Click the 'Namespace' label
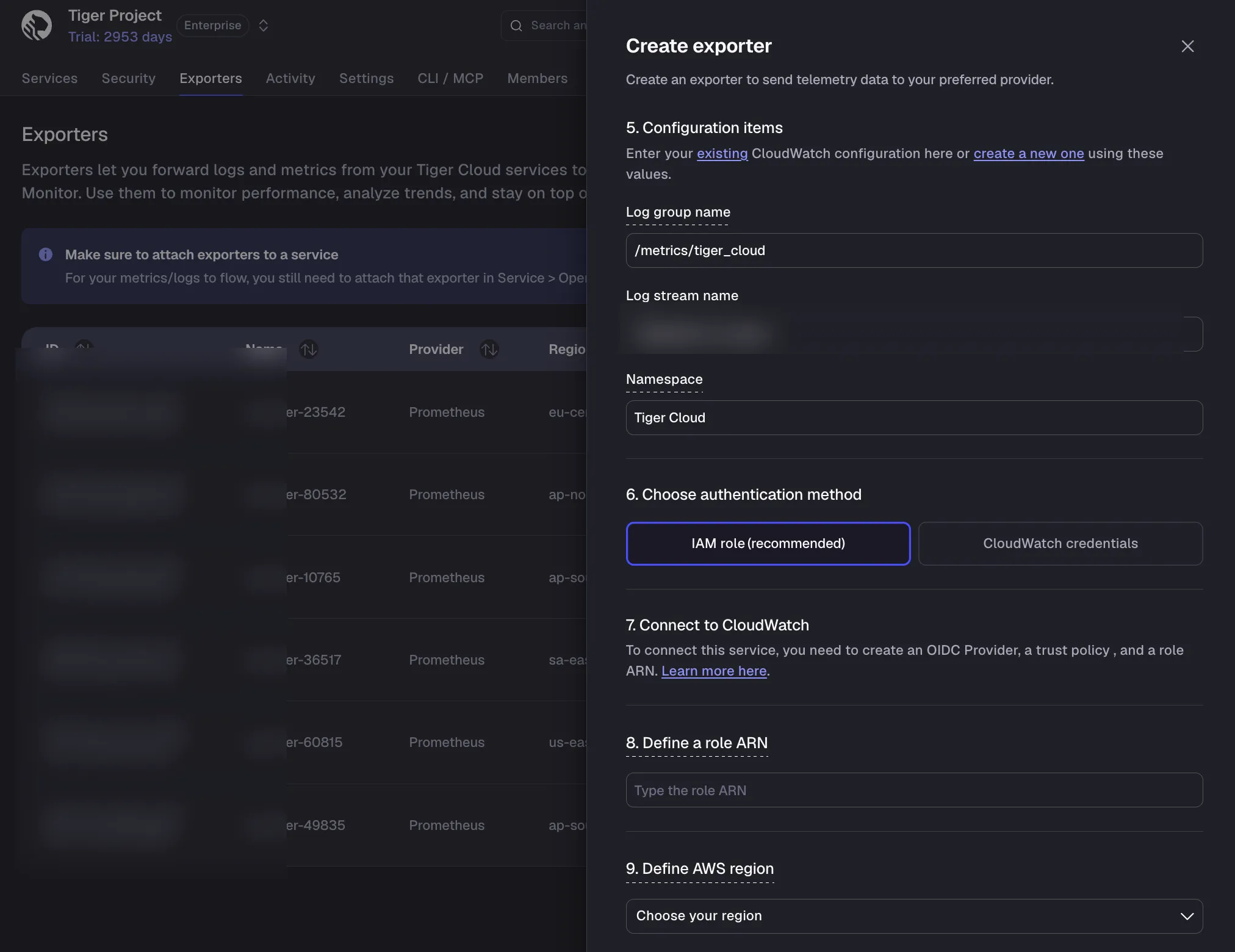Image resolution: width=1235 pixels, height=952 pixels. point(664,379)
